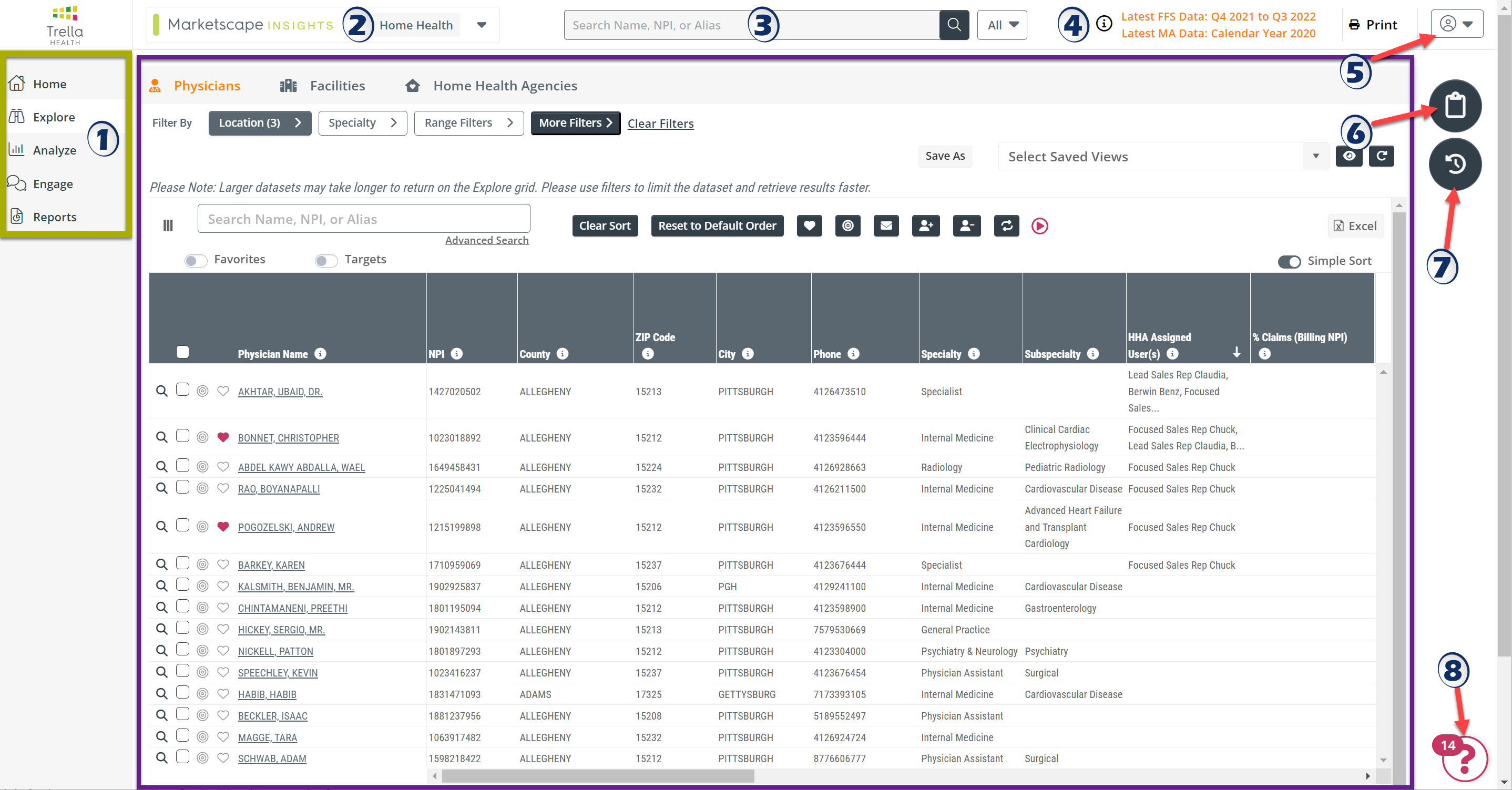This screenshot has width=1512, height=790.
Task: Click the column chooser bars icon
Action: pos(168,225)
